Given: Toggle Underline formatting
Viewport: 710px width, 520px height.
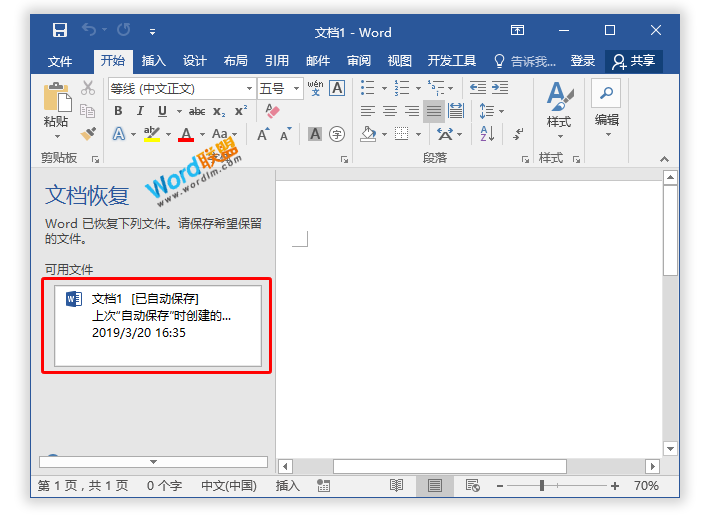Looking at the screenshot, I should click(162, 111).
